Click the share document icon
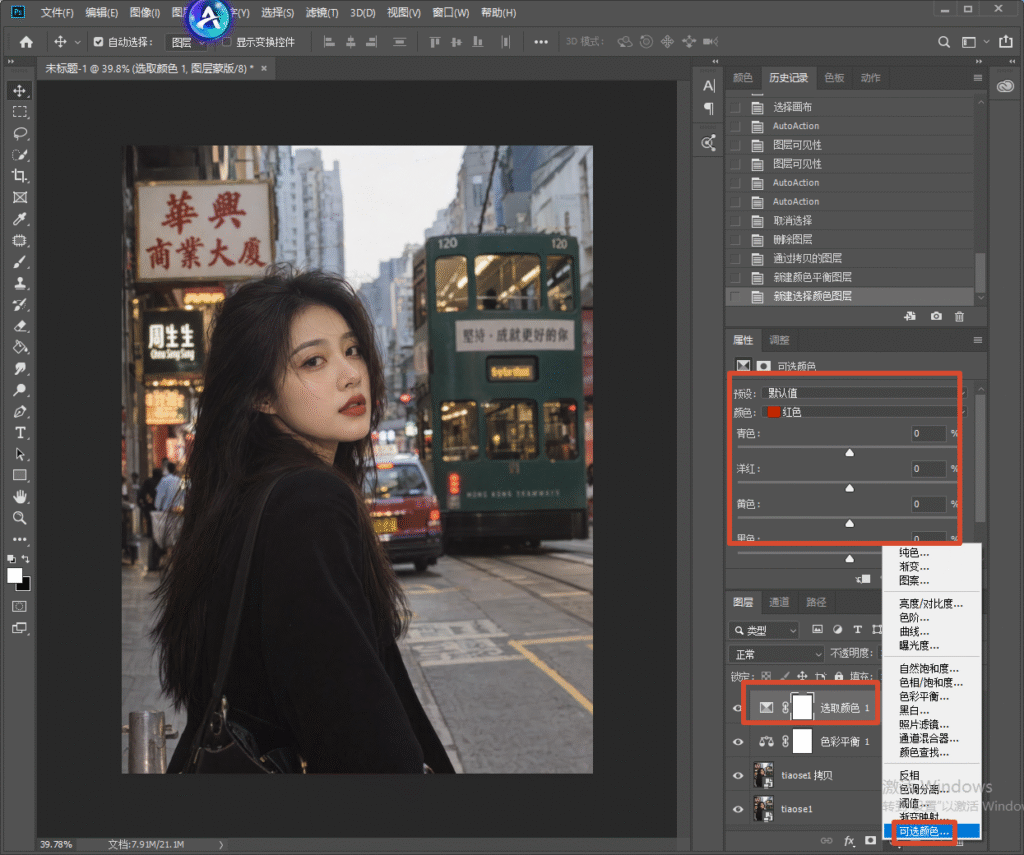This screenshot has width=1024, height=855. (x=1006, y=42)
